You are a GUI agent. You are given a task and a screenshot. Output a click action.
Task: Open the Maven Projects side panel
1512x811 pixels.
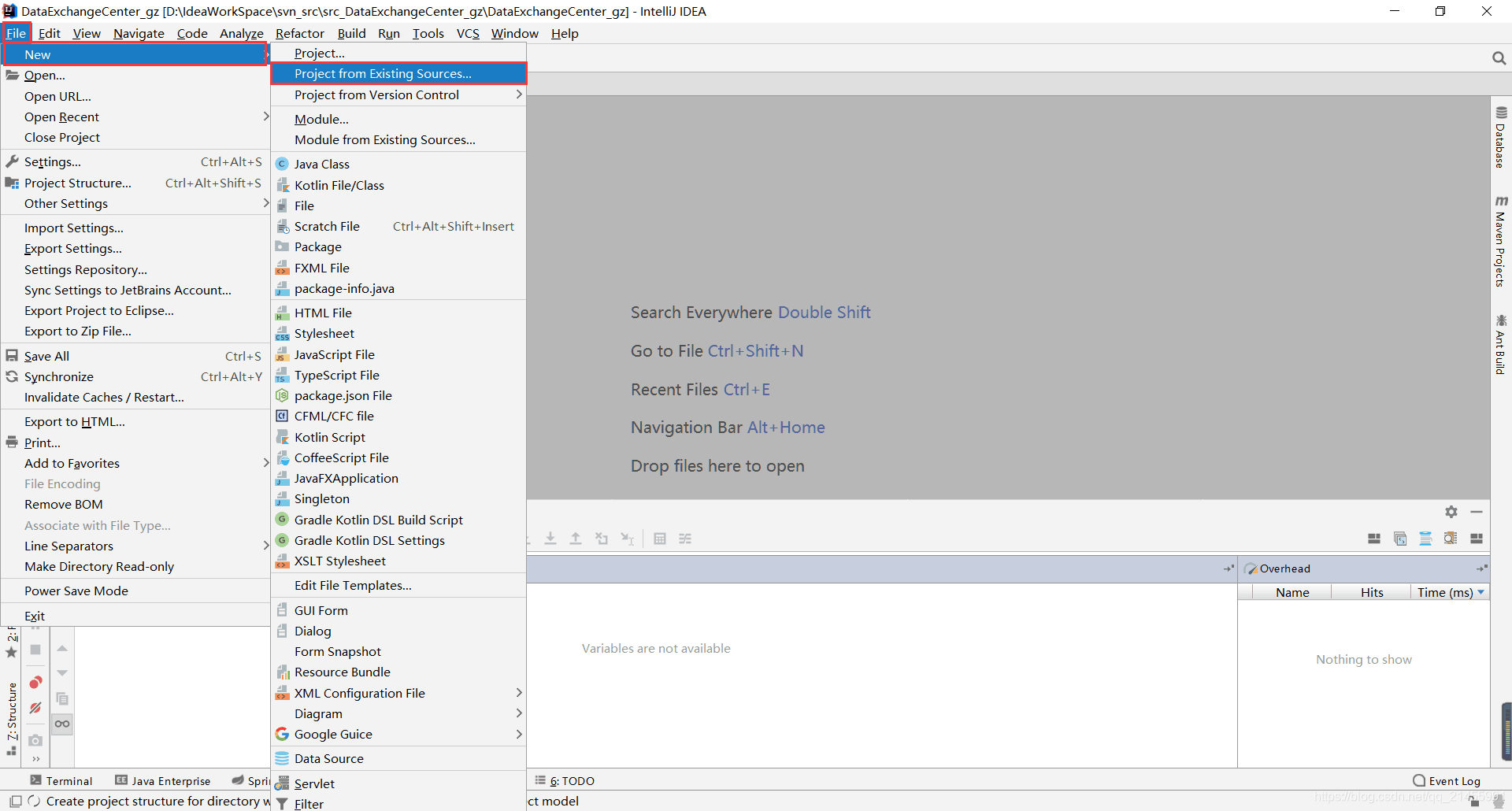coord(1501,242)
